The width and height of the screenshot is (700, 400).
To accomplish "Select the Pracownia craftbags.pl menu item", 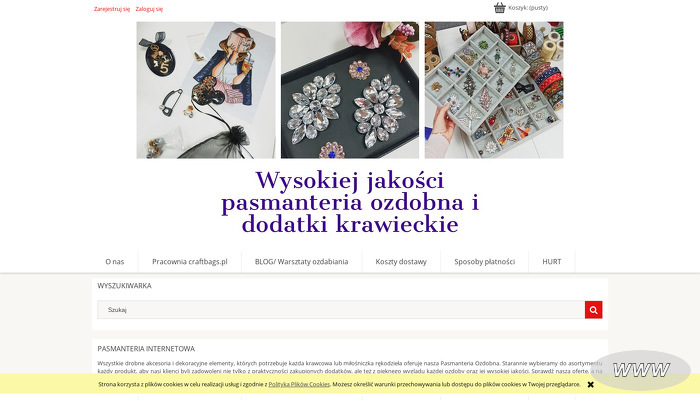I will pos(190,262).
